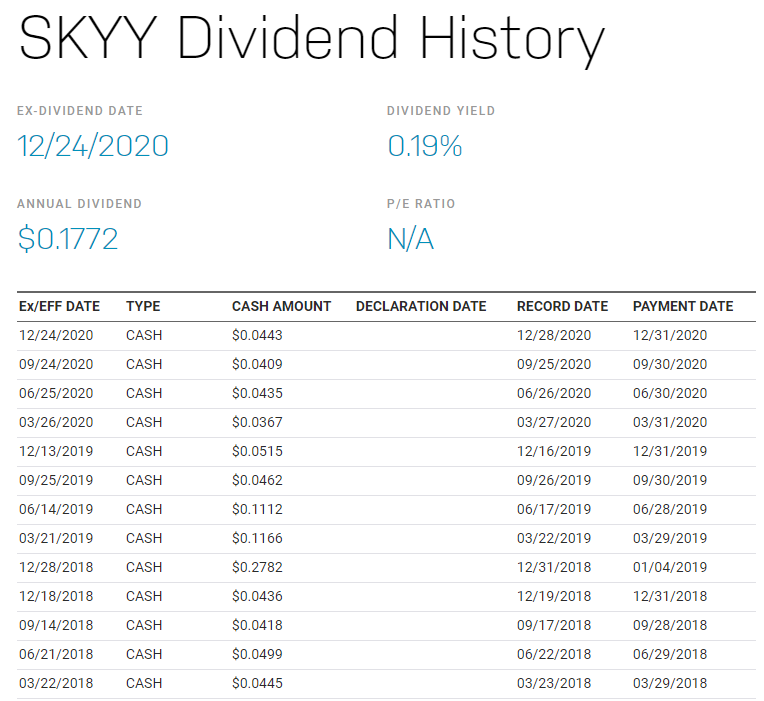Click cash amount $0.0443

point(257,336)
